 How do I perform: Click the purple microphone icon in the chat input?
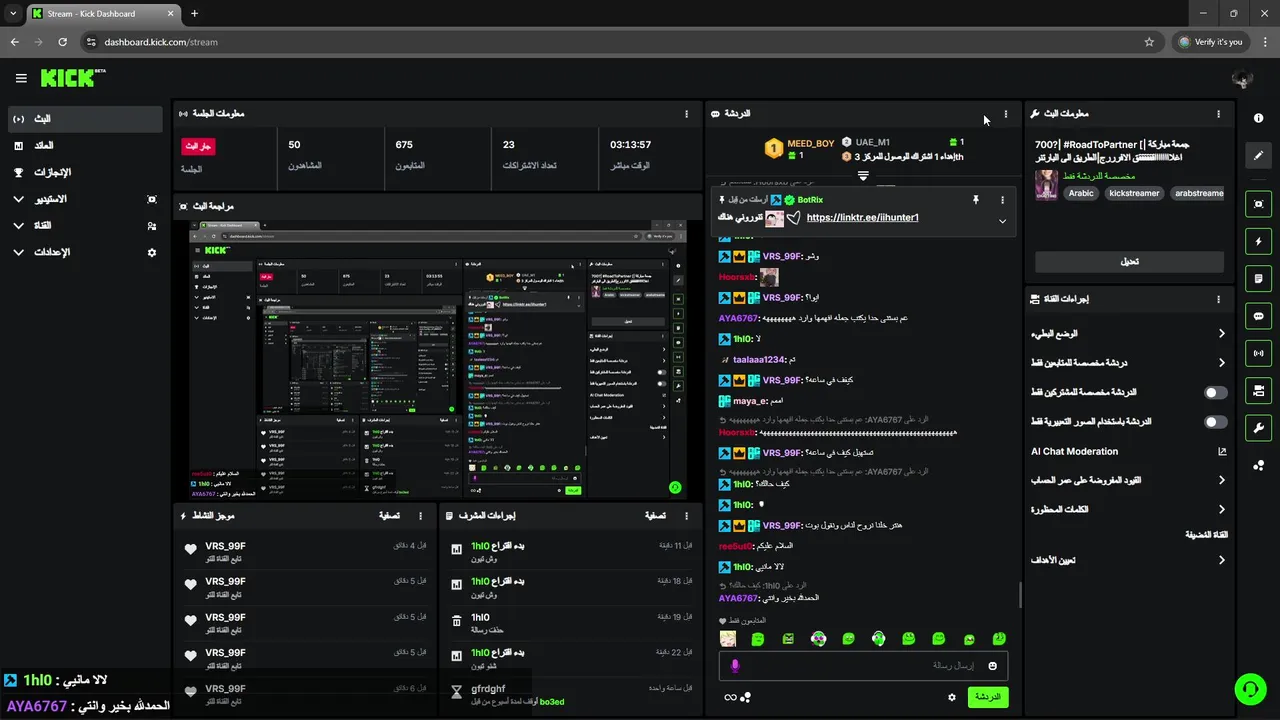(x=735, y=666)
